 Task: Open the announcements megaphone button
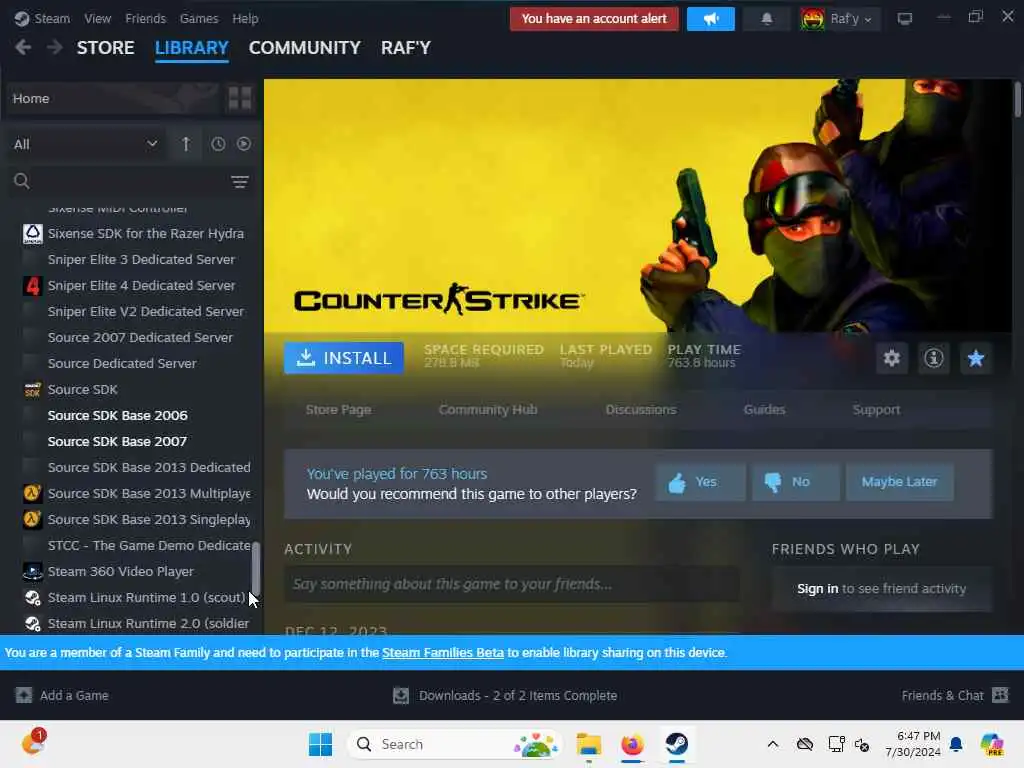(x=711, y=19)
